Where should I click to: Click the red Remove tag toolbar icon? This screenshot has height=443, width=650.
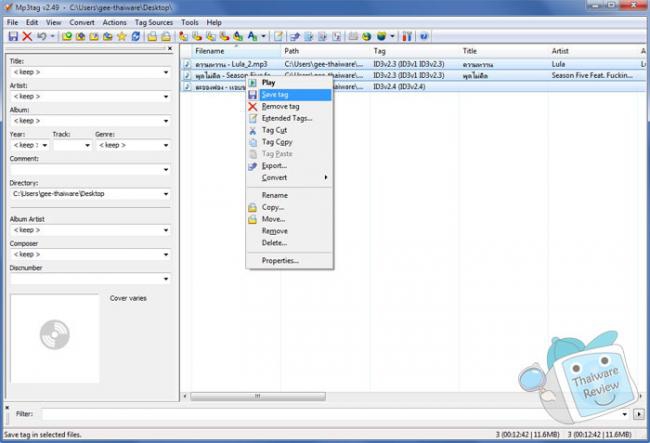[x=27, y=36]
